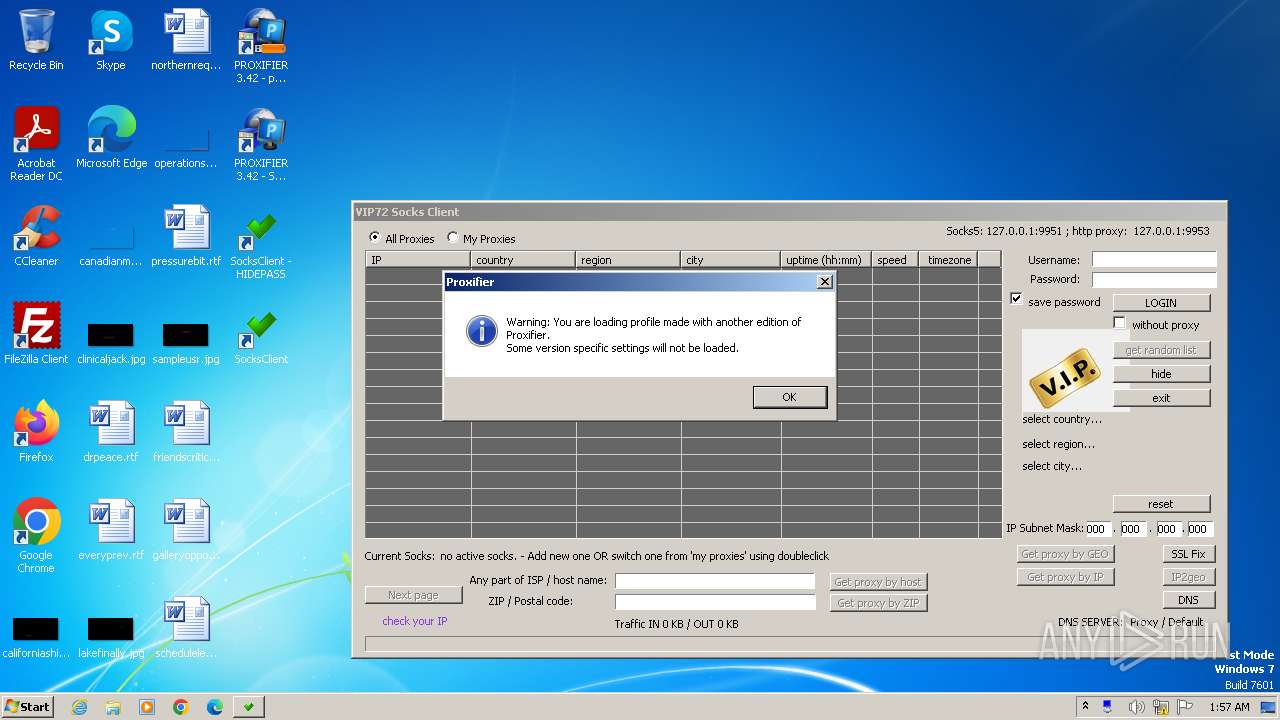Click first IP Subnet Mask octet field
This screenshot has height=720, width=1280.
1098,529
